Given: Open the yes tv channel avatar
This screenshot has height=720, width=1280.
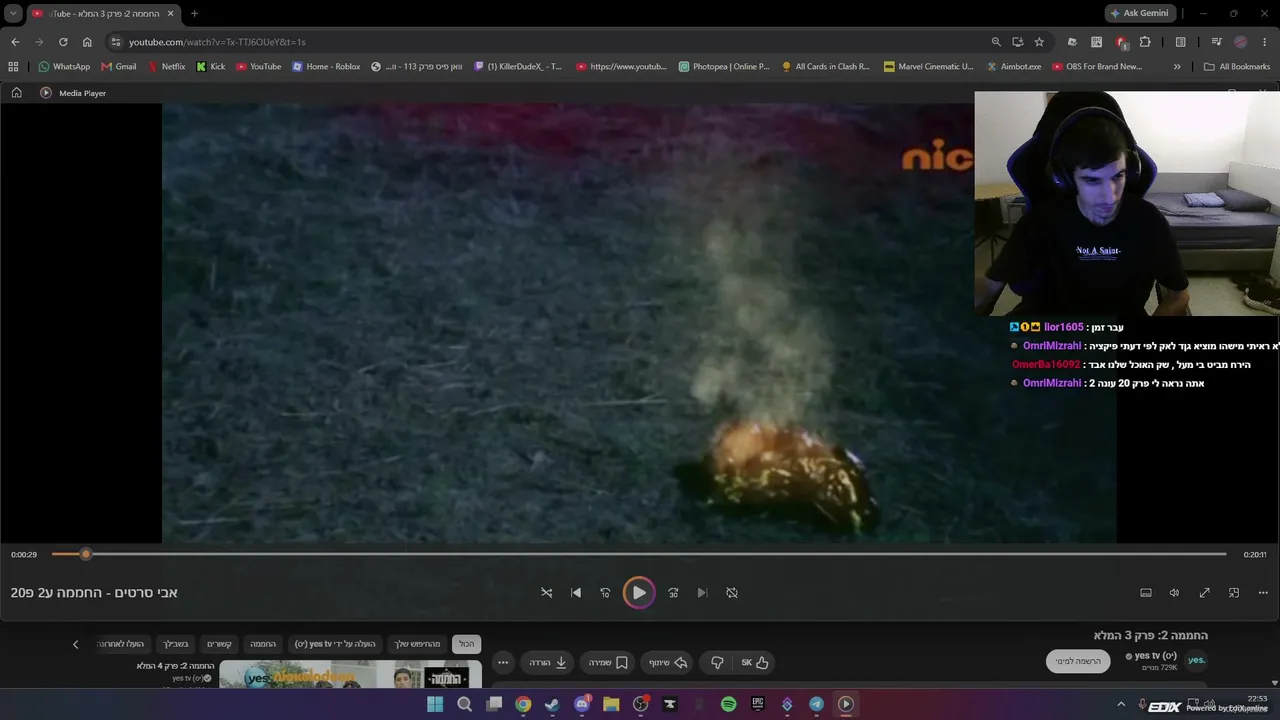Looking at the screenshot, I should (1196, 660).
